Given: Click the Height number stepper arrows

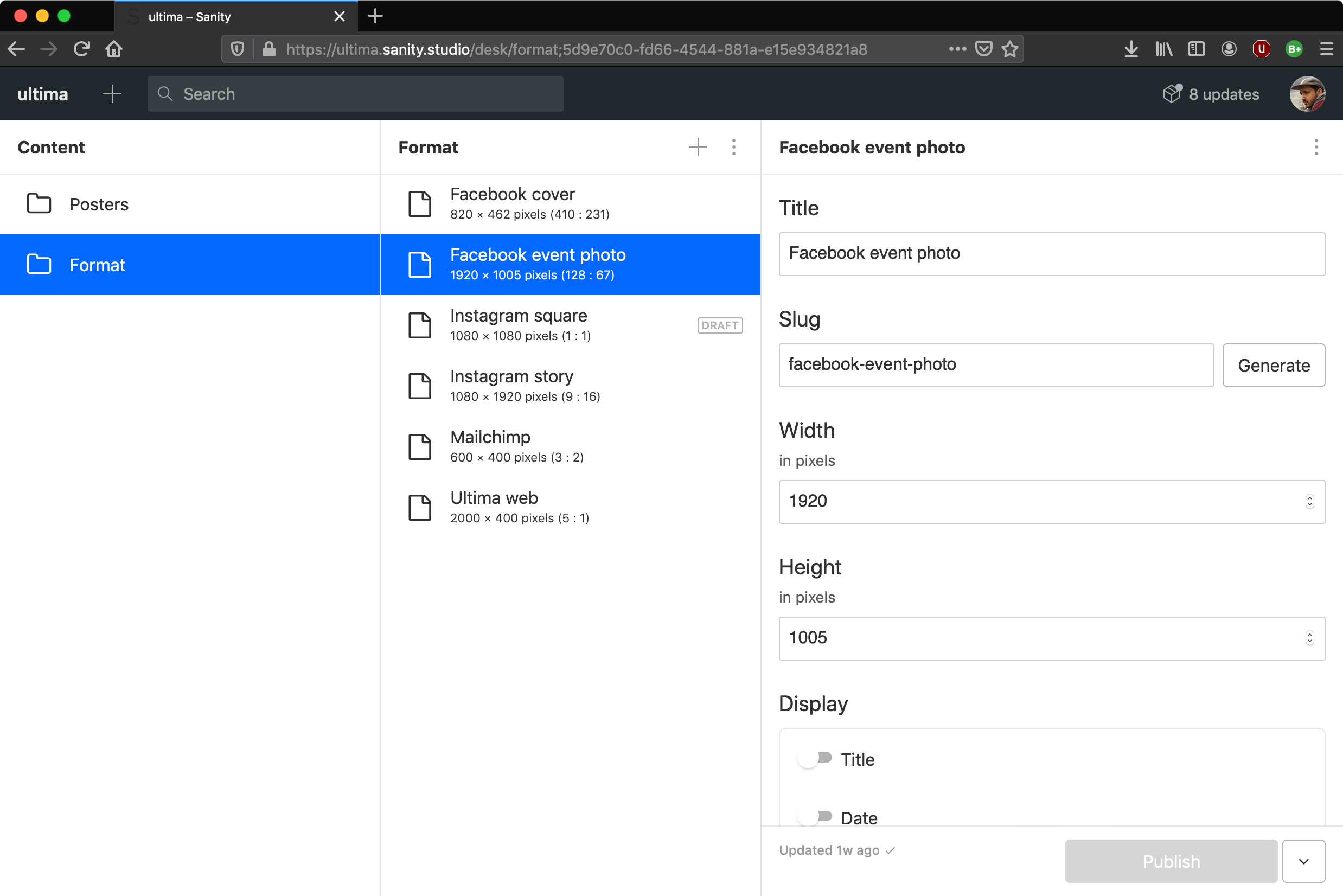Looking at the screenshot, I should click(1309, 638).
